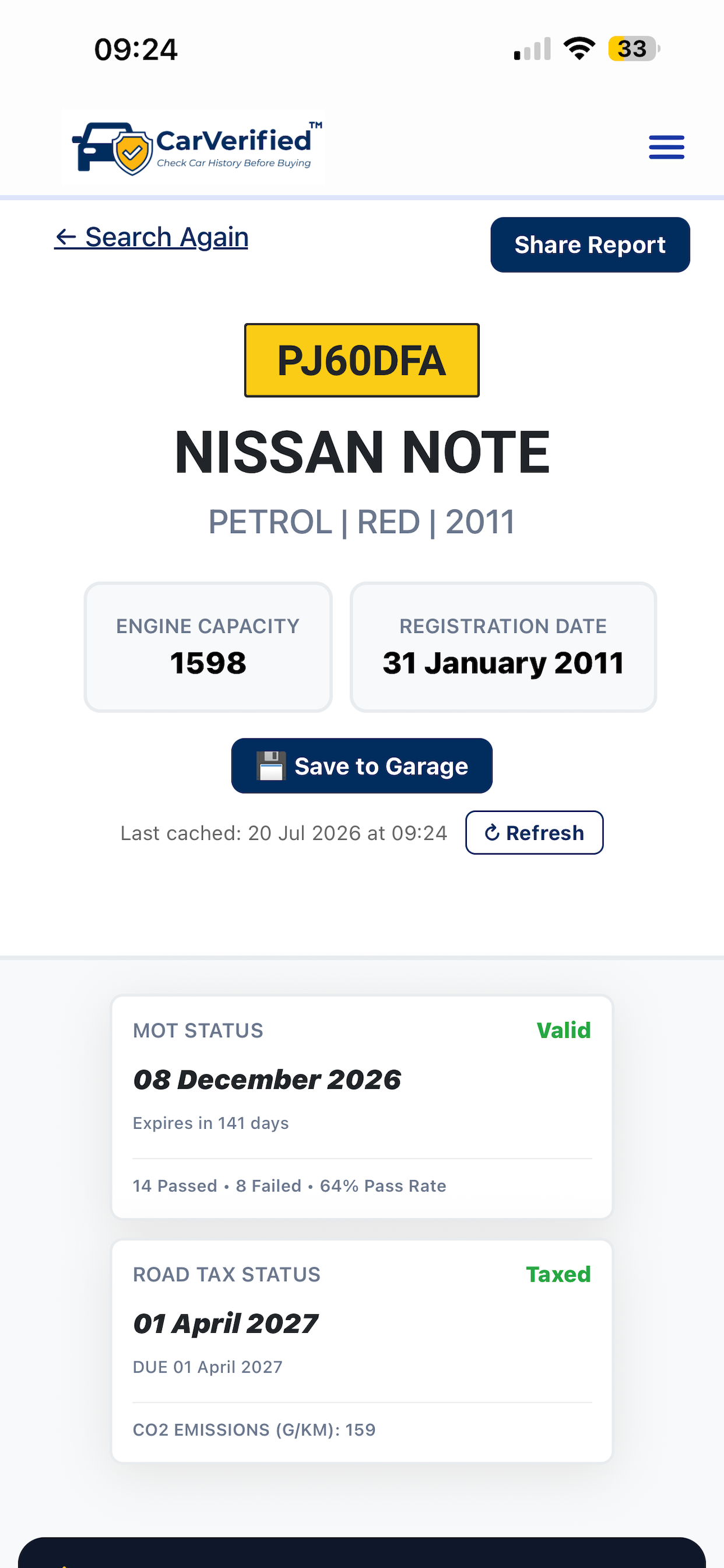Viewport: 724px width, 1568px height.
Task: Tap the Refresh button label
Action: [544, 832]
